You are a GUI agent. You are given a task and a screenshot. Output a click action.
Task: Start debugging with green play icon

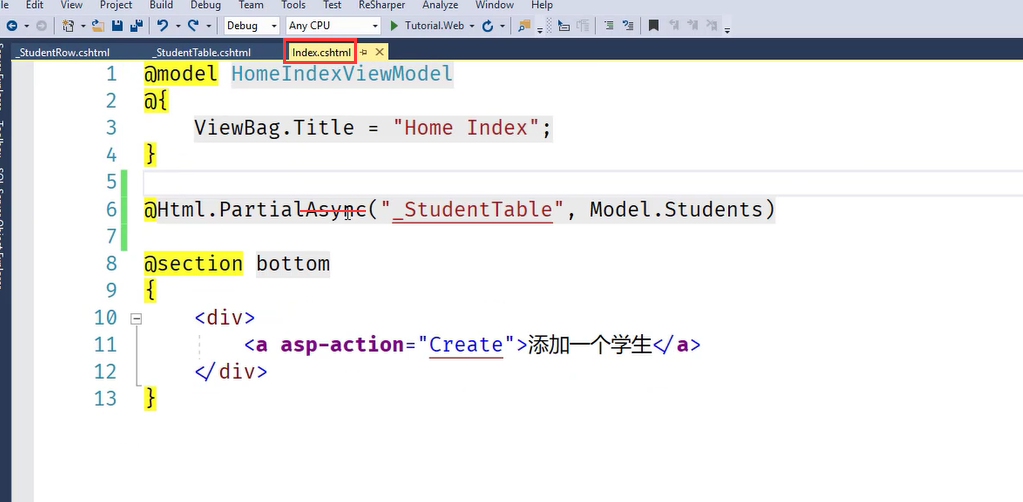click(395, 25)
